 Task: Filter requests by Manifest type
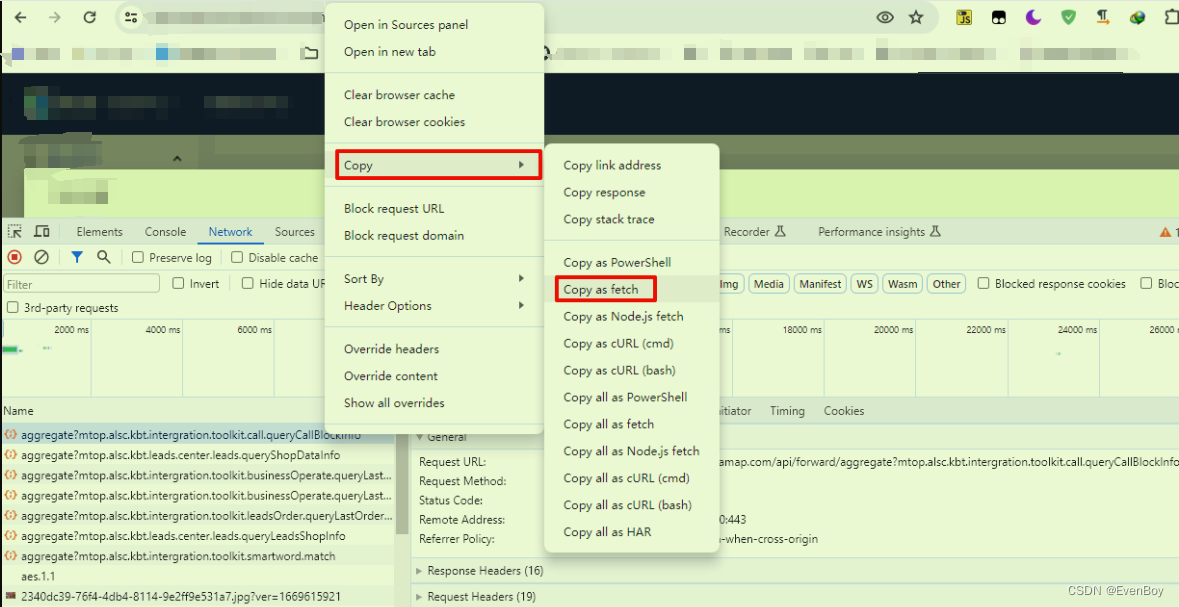820,284
